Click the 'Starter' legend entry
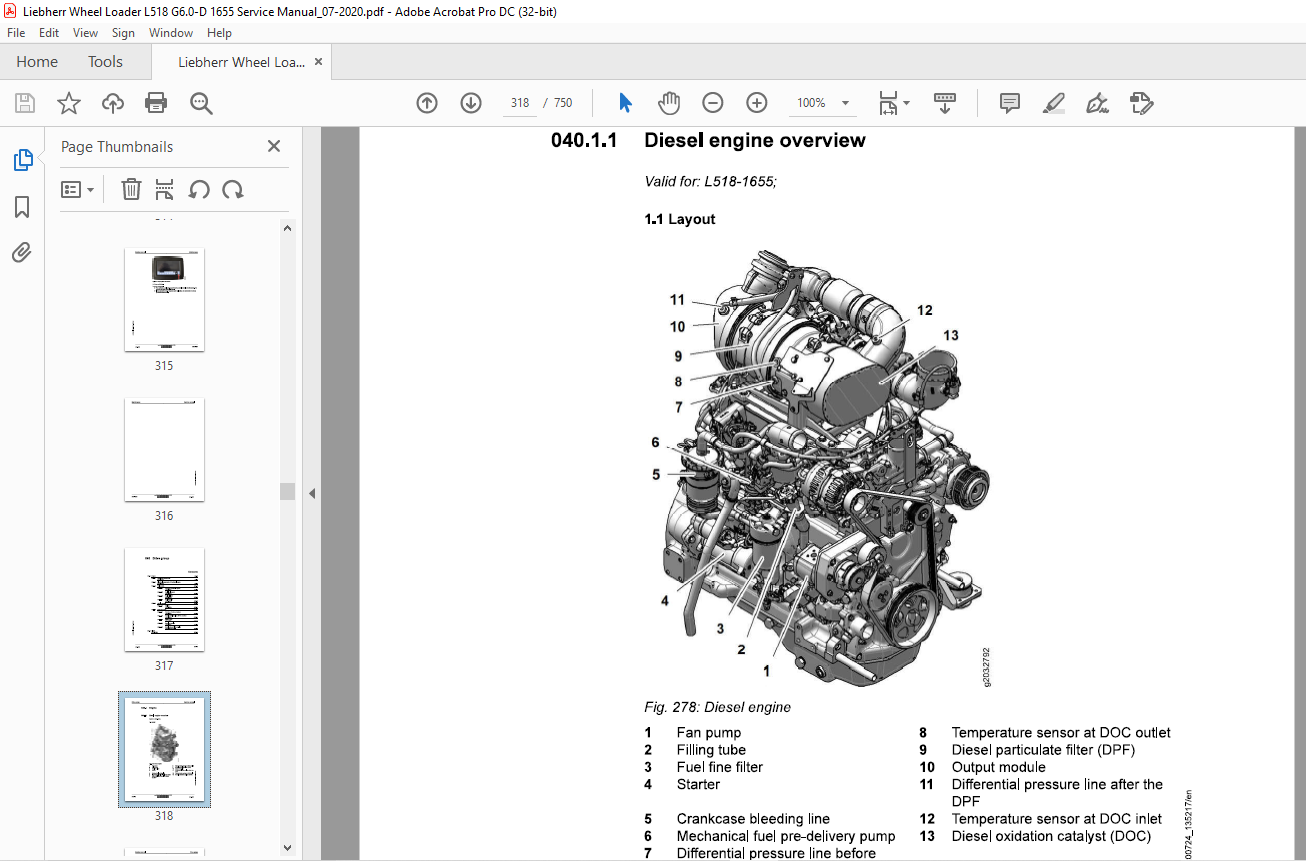1306x861 pixels. tap(698, 784)
